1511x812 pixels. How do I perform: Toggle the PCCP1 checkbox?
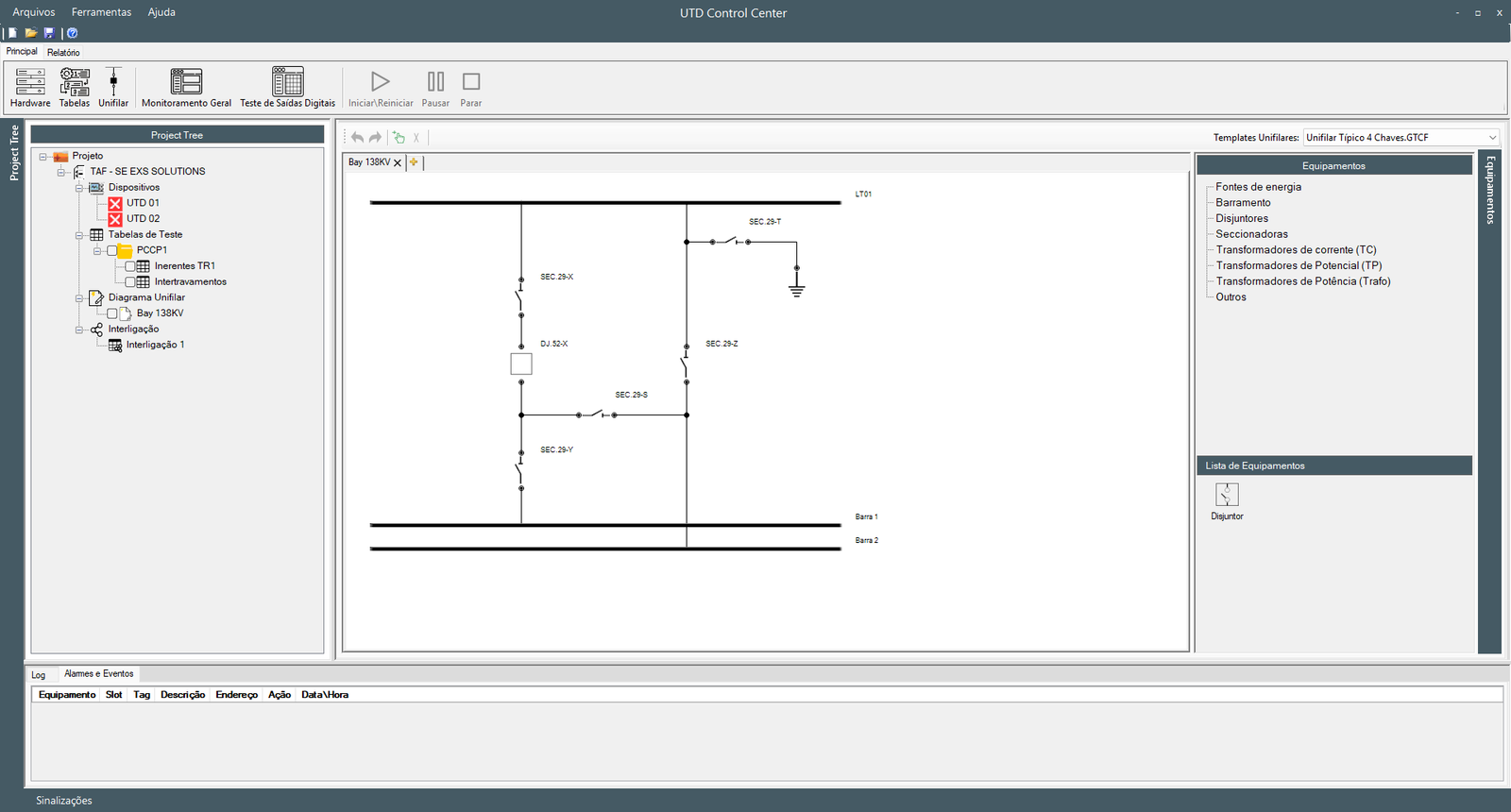point(112,250)
